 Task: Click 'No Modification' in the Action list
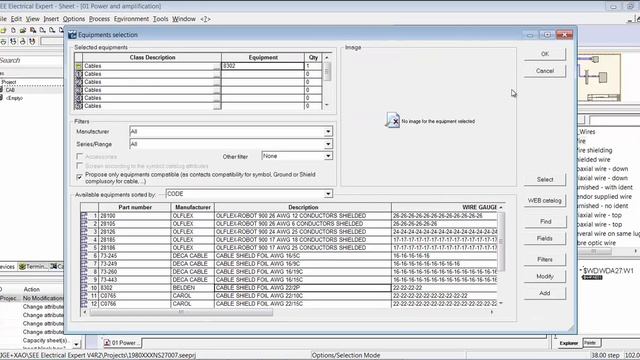pos(43,298)
